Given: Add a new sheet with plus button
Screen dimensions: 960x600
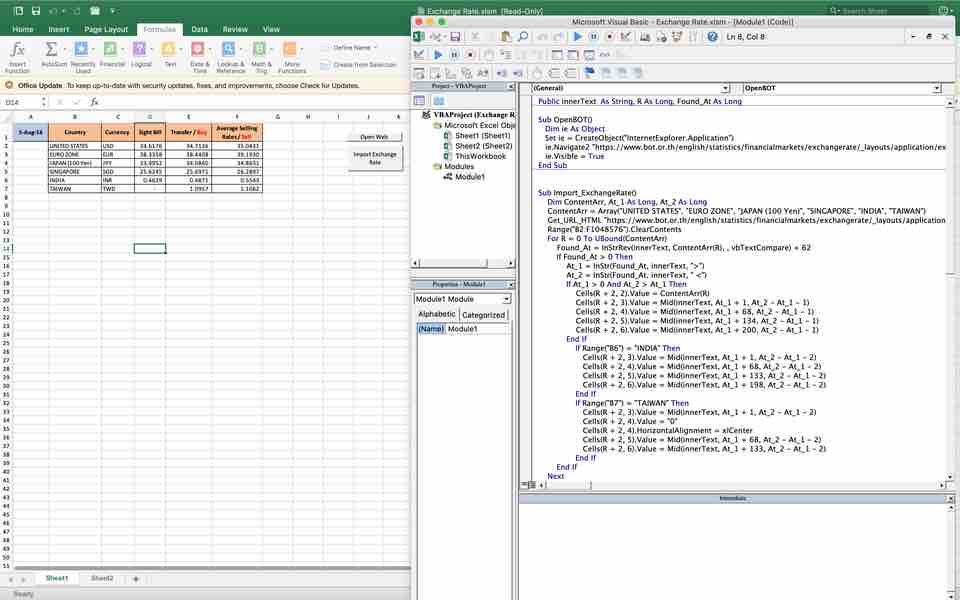Looking at the screenshot, I should [x=136, y=579].
